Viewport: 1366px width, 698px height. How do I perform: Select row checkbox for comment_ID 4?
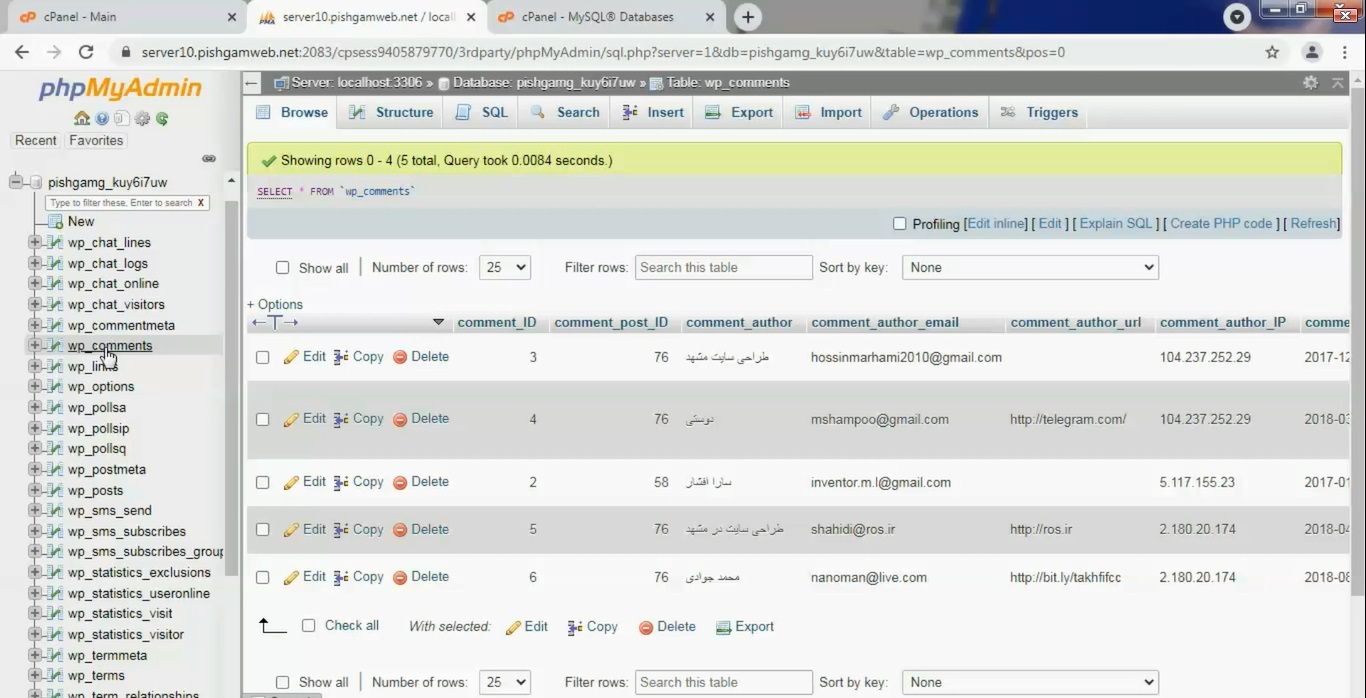(x=262, y=420)
